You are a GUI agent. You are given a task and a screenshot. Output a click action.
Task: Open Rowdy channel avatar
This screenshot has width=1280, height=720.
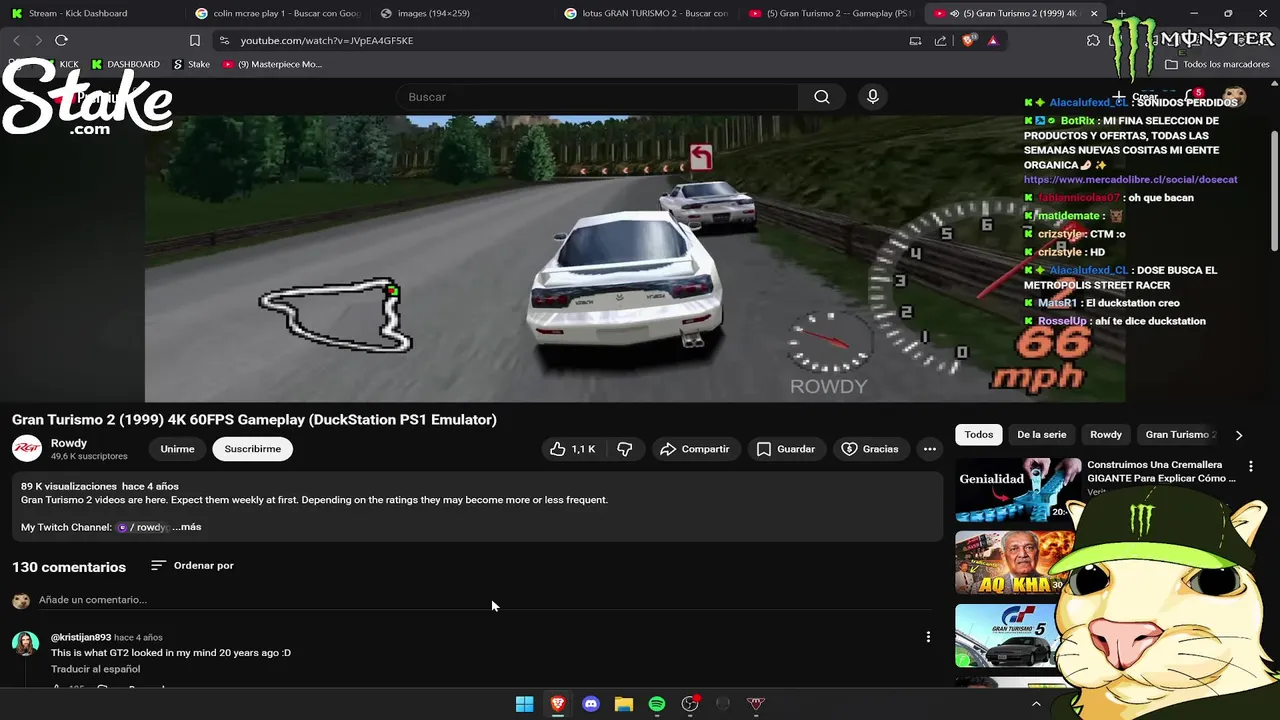point(27,449)
